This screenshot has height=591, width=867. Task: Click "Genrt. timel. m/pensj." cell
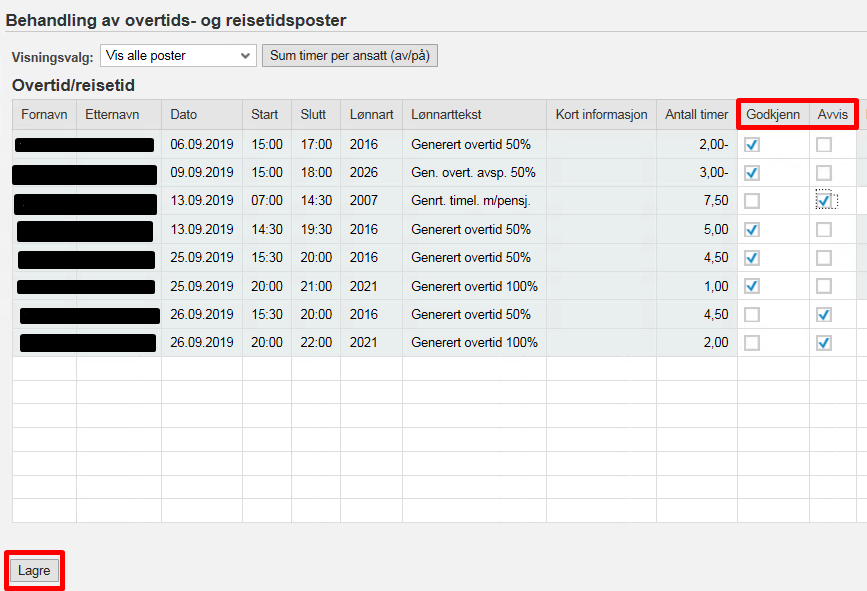[x=474, y=201]
